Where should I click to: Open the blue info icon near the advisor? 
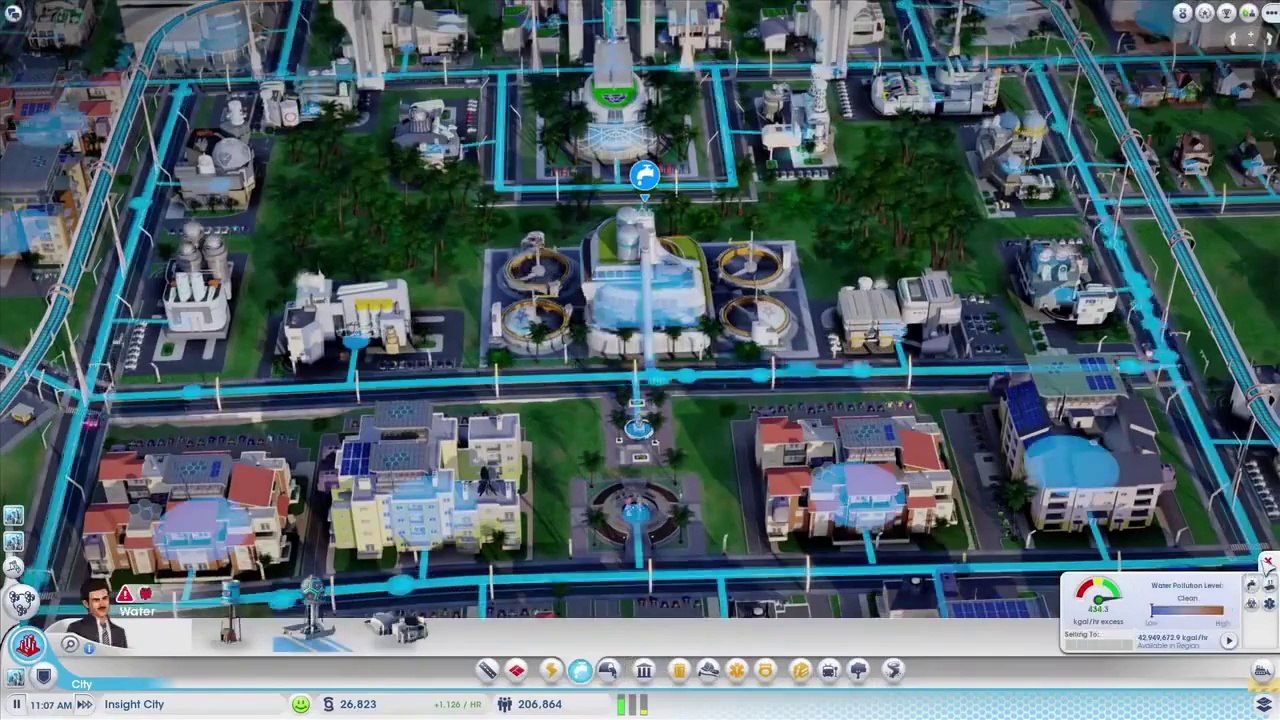[x=89, y=648]
